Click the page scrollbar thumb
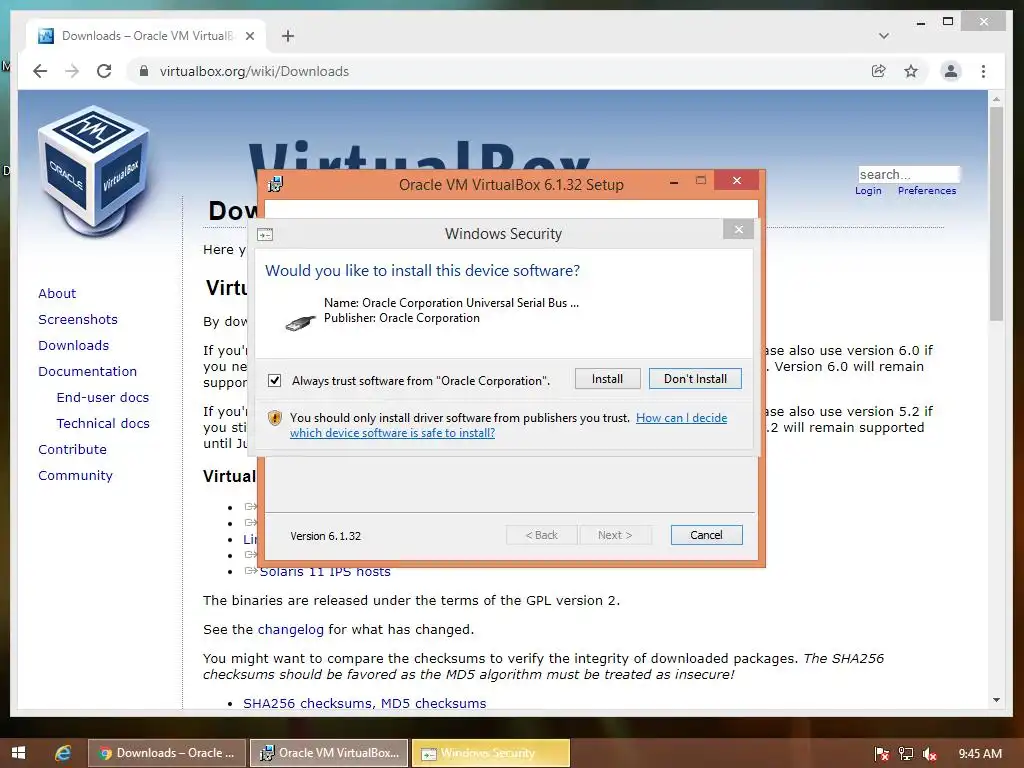The image size is (1024, 768). 996,214
